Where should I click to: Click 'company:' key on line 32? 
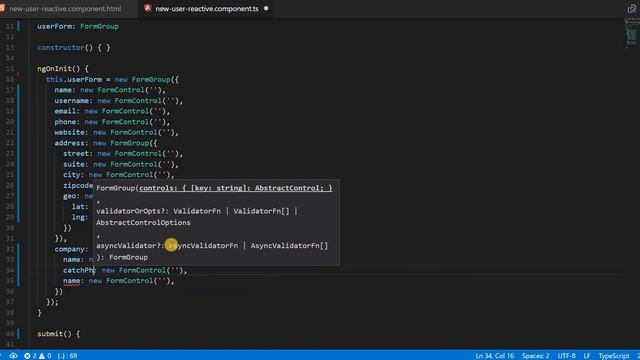[71, 249]
